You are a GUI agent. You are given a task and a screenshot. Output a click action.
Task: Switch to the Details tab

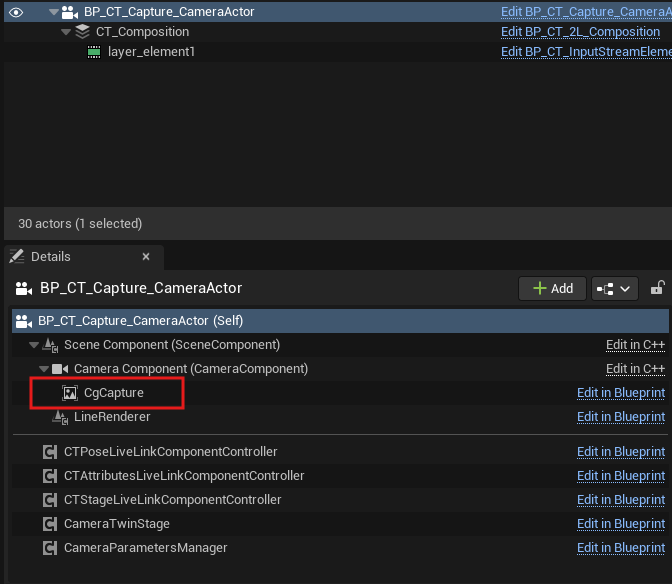tap(50, 257)
